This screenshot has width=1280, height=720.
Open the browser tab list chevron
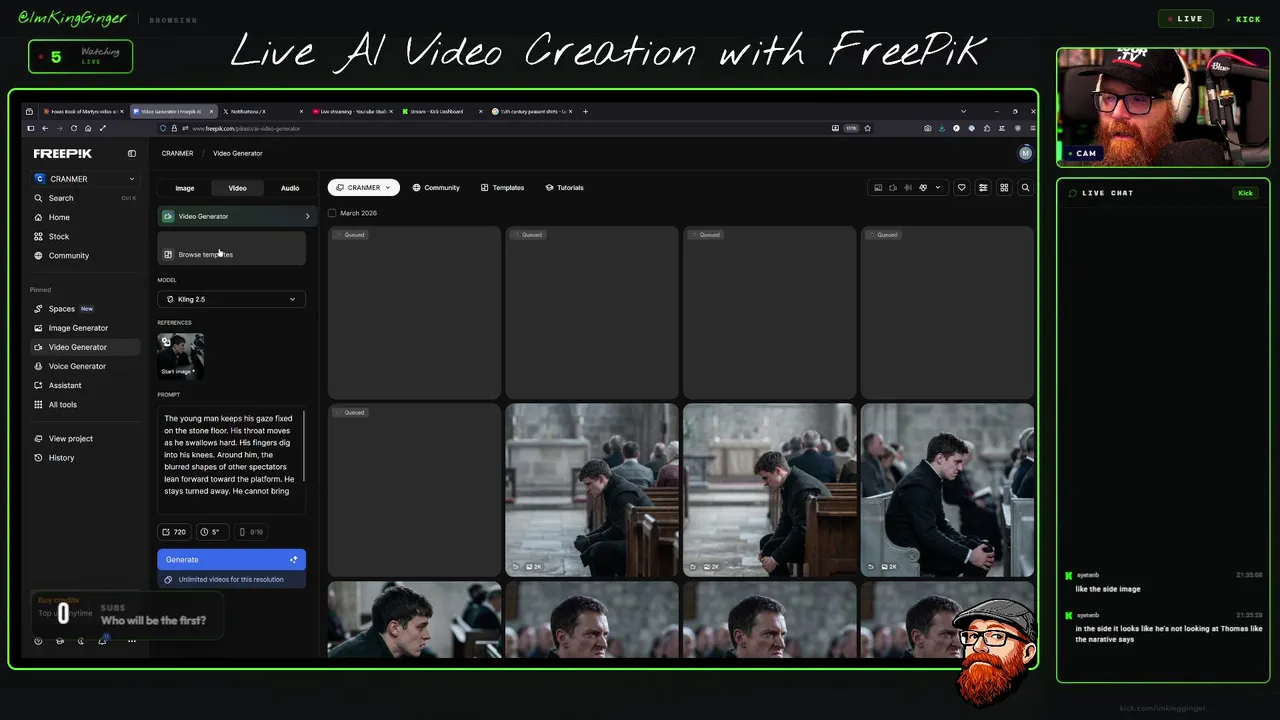963,111
